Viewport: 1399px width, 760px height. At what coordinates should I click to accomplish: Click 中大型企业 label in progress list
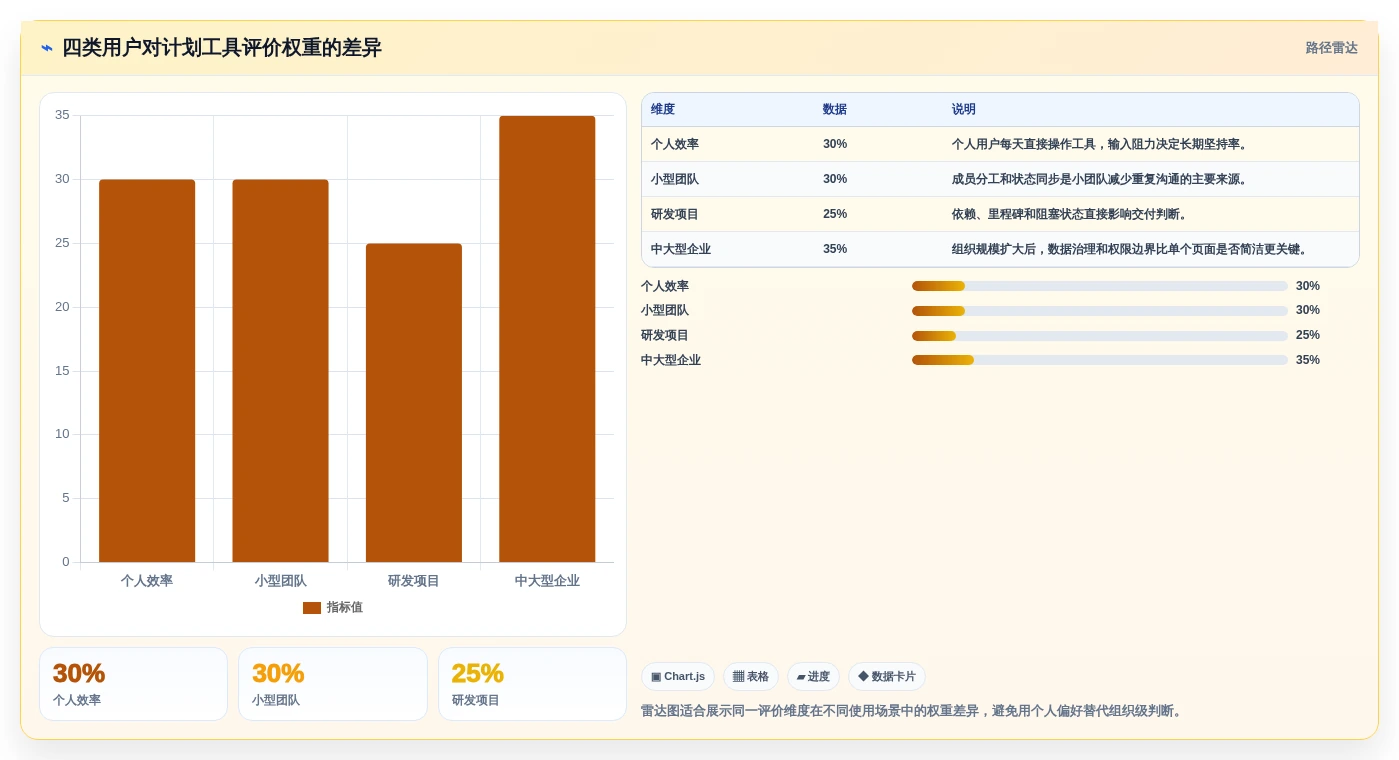[x=671, y=360]
